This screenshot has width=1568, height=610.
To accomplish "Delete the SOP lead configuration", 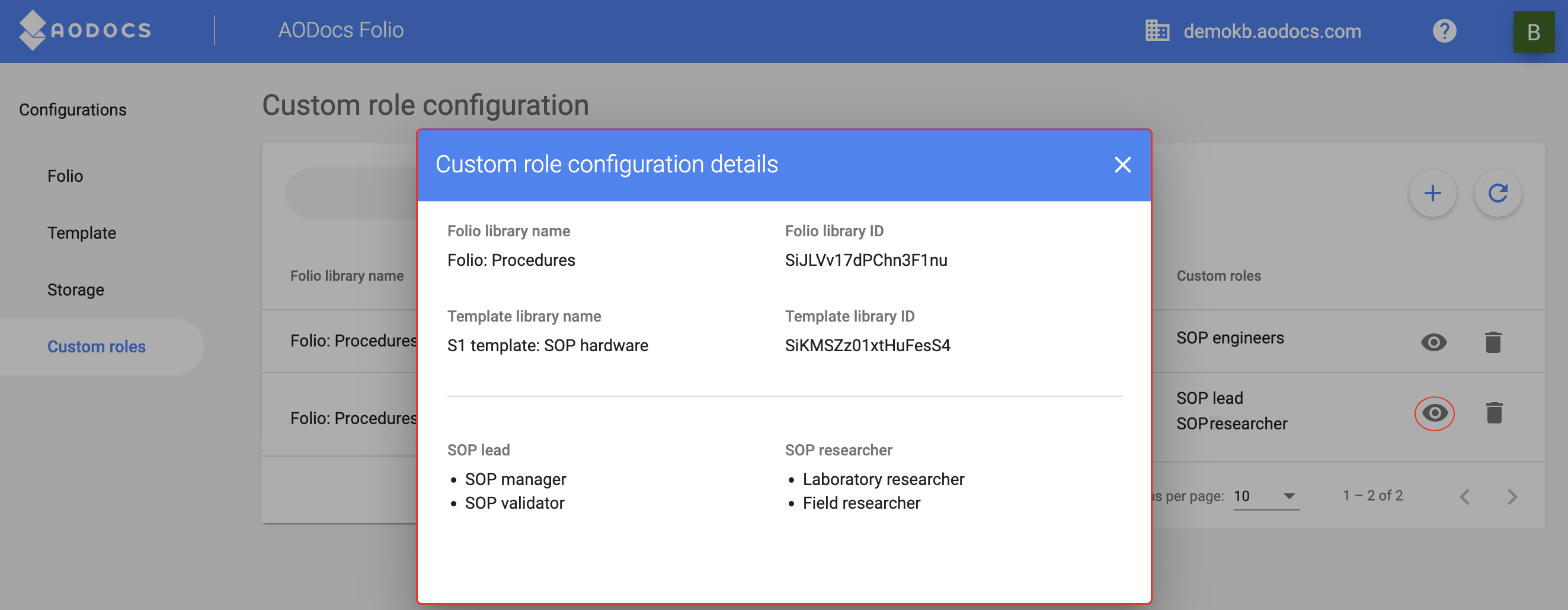I will [1494, 413].
